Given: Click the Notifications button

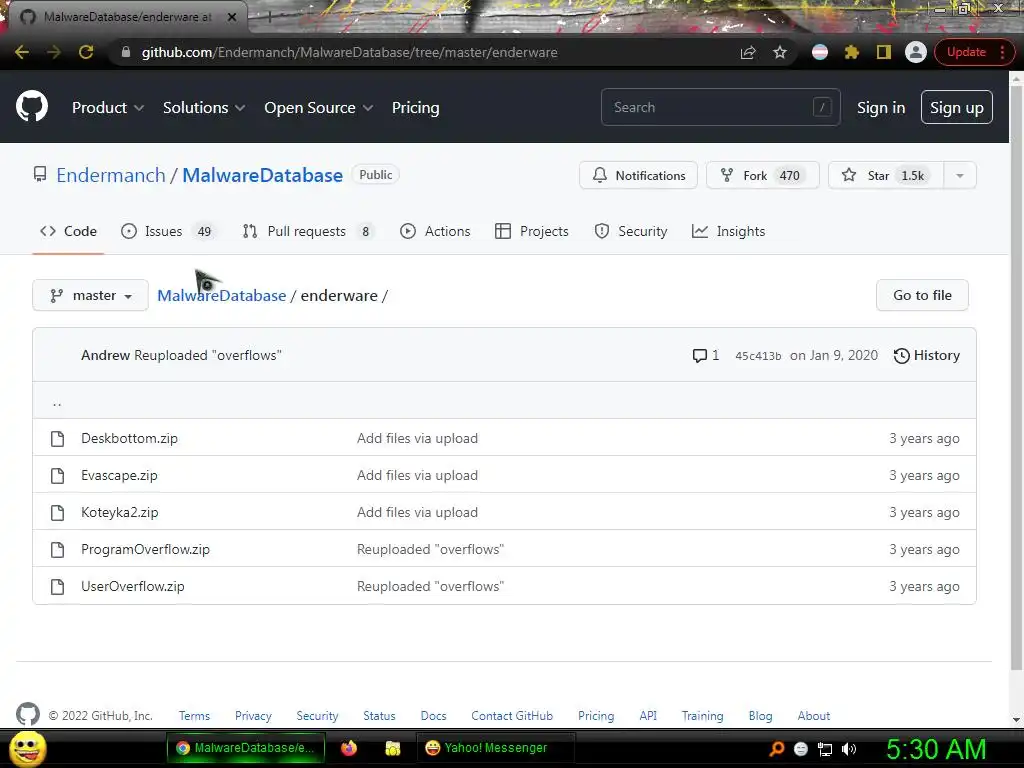Looking at the screenshot, I should point(638,176).
